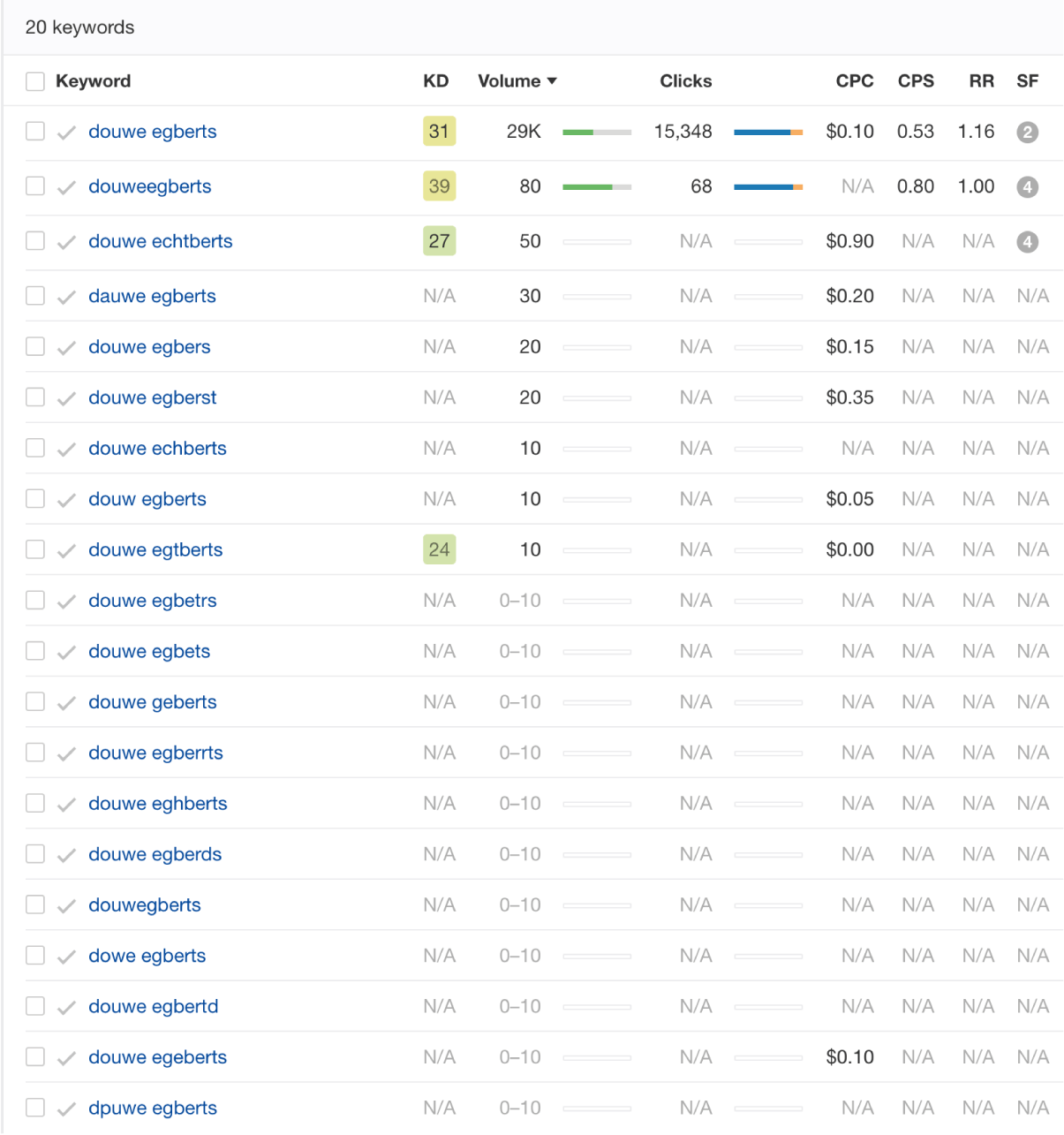Click the checkmark icon beside douweegberts
The height and width of the screenshot is (1135, 1064).
click(66, 188)
